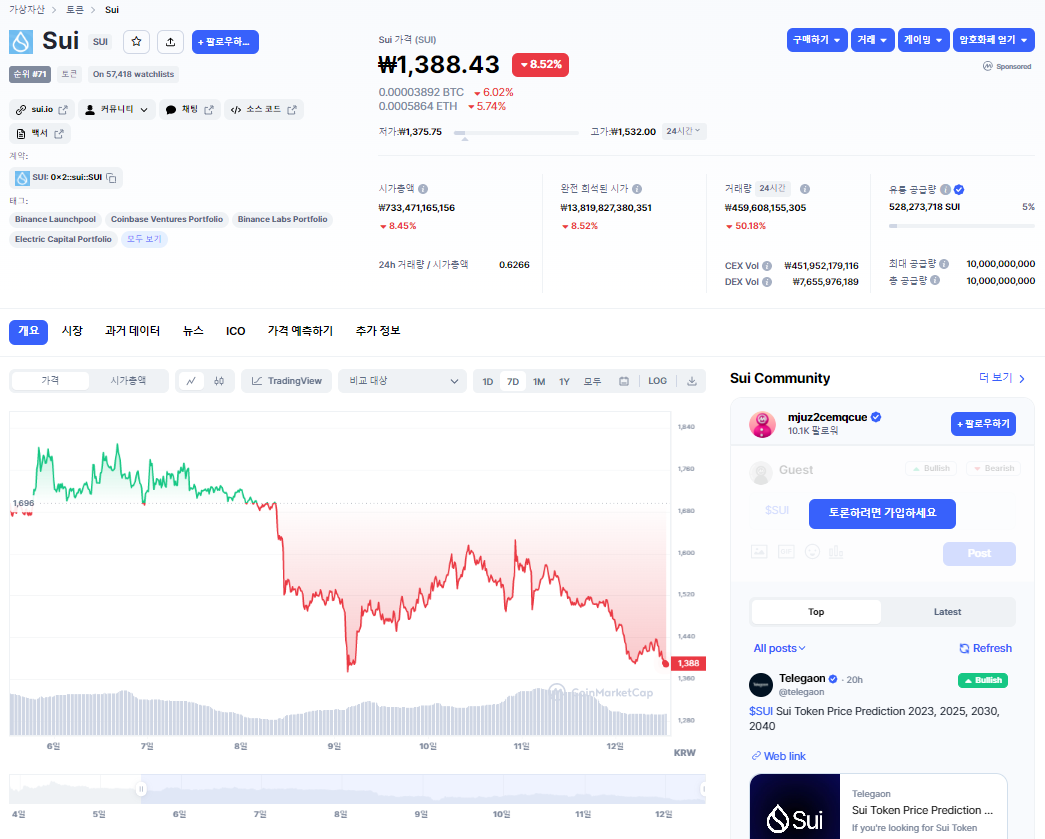
Task: Click the verified checkmark by 유통 공급량
Action: (x=959, y=189)
